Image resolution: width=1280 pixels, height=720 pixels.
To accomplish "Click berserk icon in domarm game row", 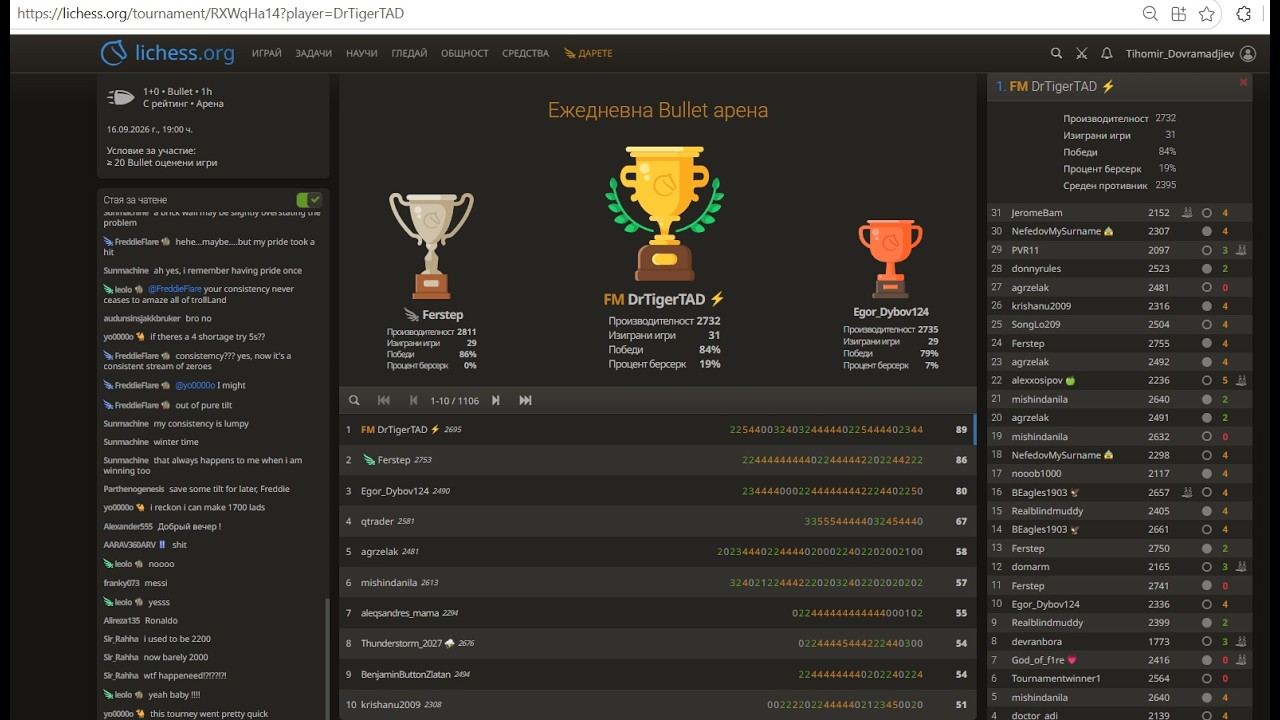I will [x=1241, y=567].
